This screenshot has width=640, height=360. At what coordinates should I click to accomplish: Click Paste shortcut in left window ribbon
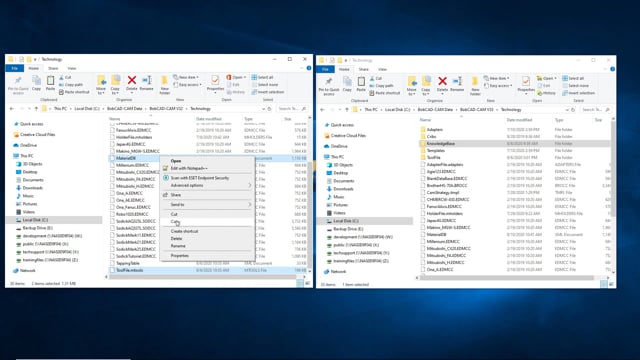click(74, 92)
